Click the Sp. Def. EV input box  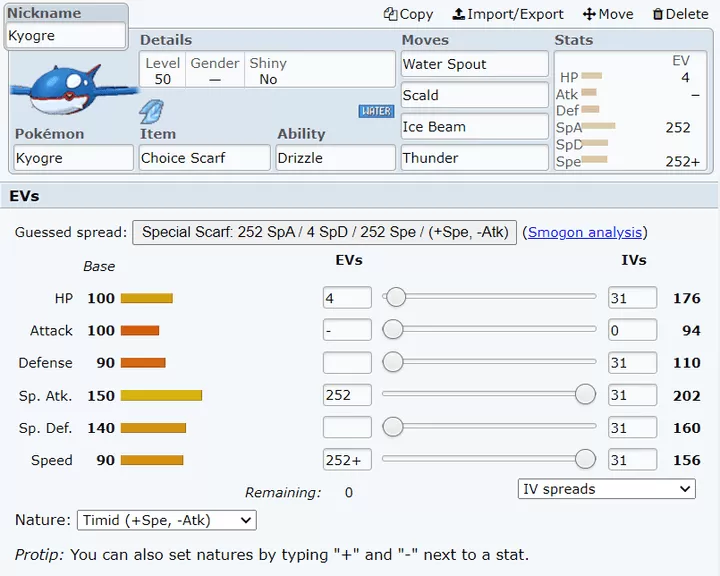point(347,427)
